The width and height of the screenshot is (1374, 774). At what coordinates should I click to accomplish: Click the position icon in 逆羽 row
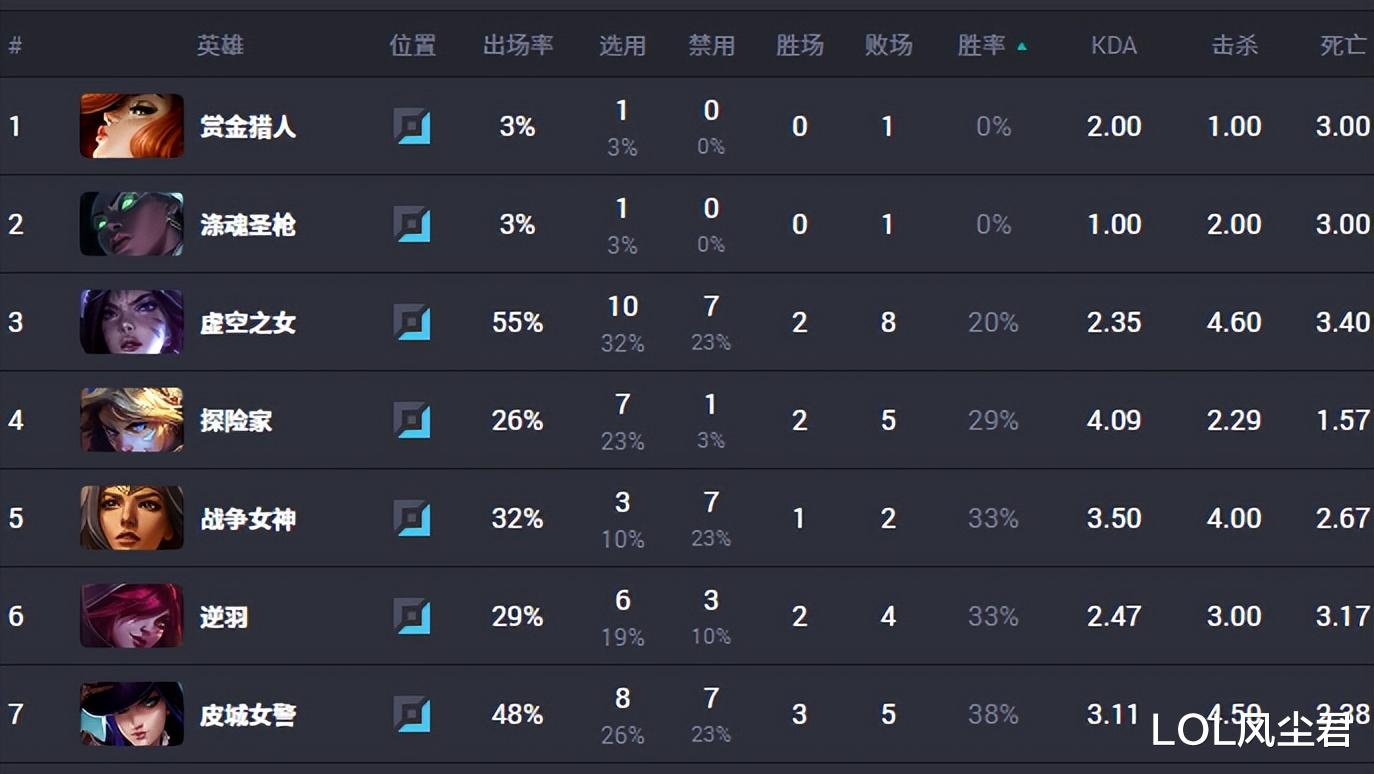412,617
